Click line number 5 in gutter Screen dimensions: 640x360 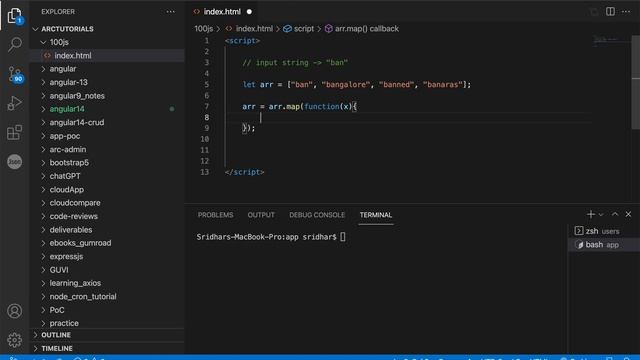[207, 84]
